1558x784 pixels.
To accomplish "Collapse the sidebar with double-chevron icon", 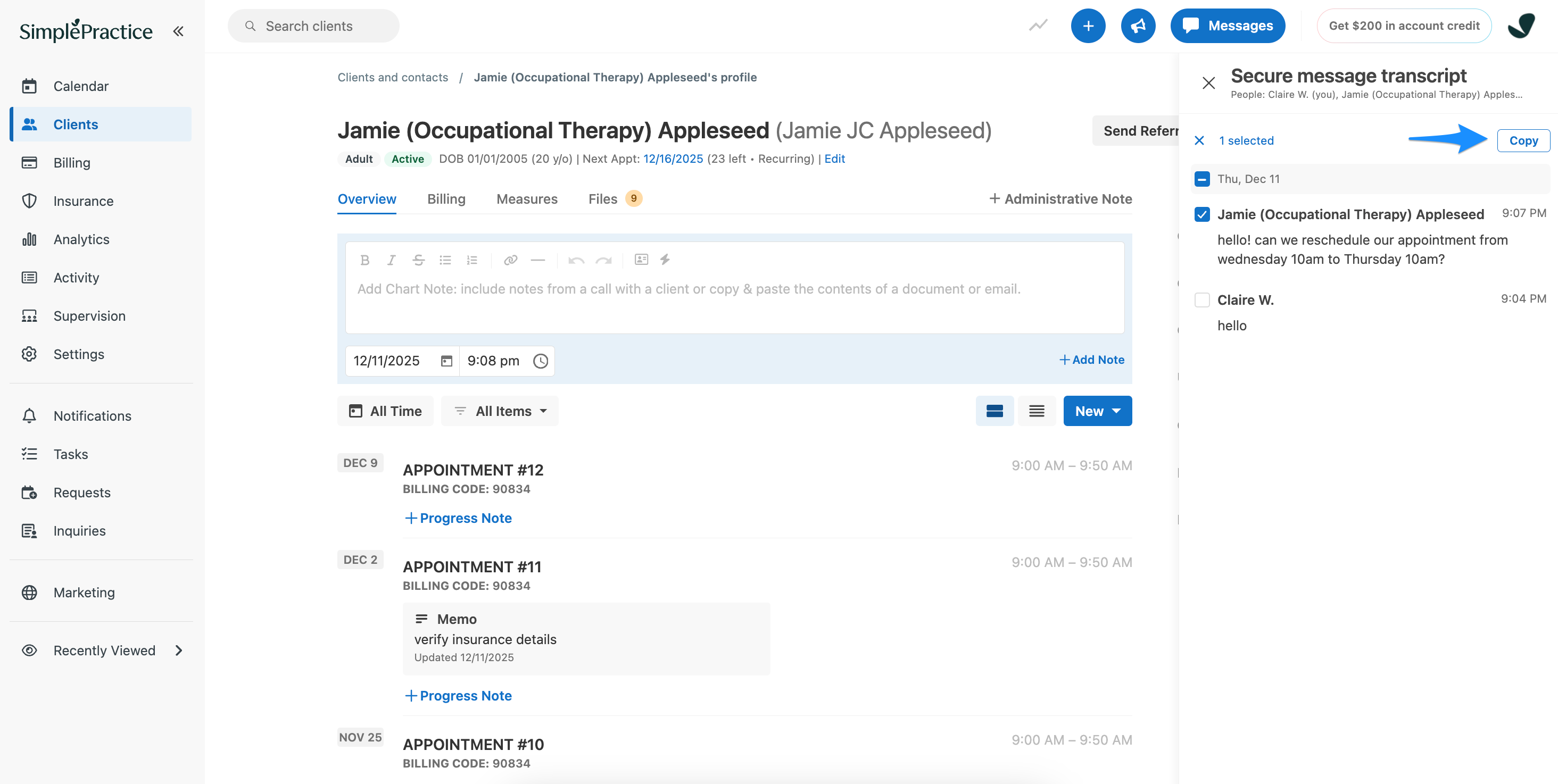I will click(178, 31).
